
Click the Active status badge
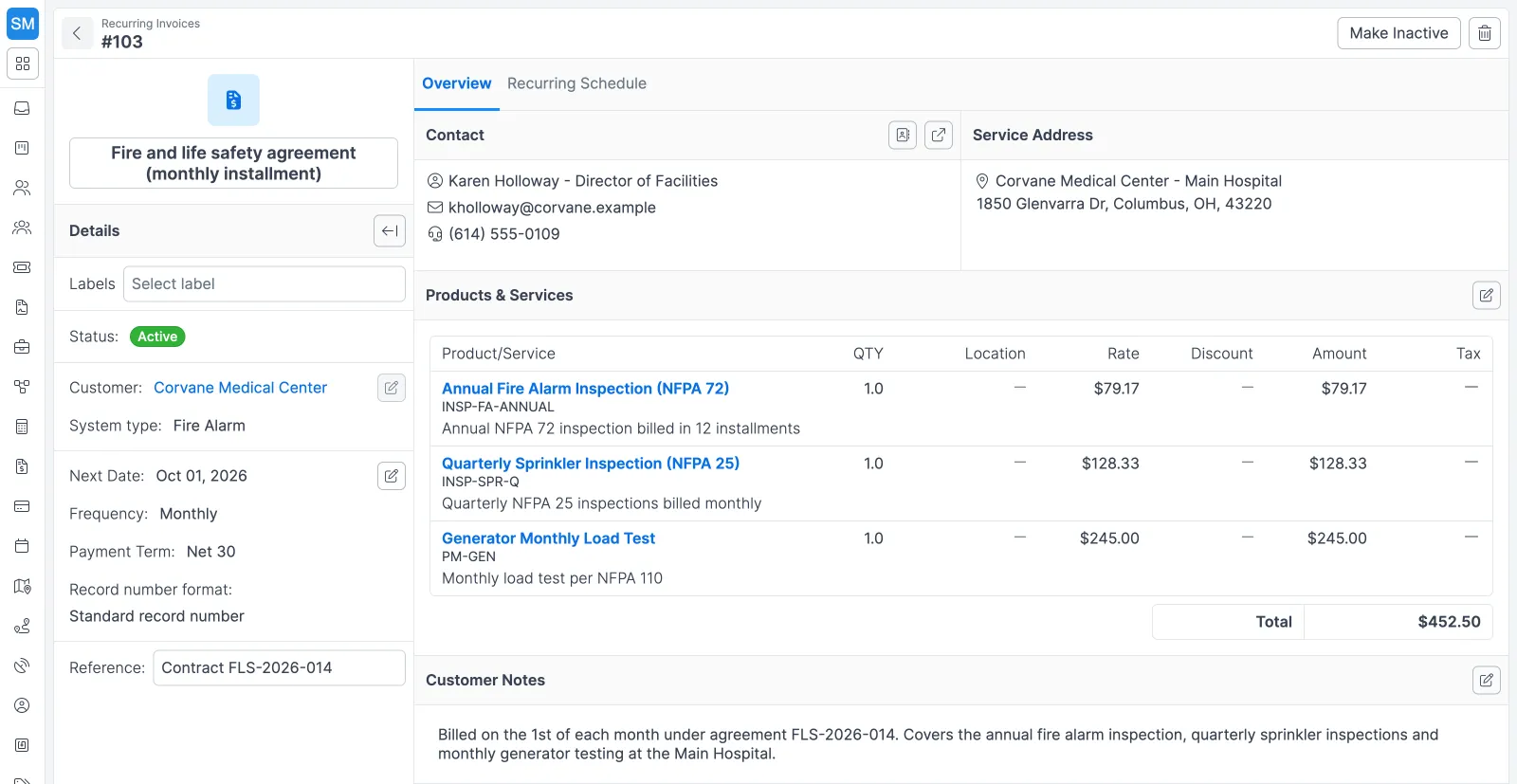point(157,337)
